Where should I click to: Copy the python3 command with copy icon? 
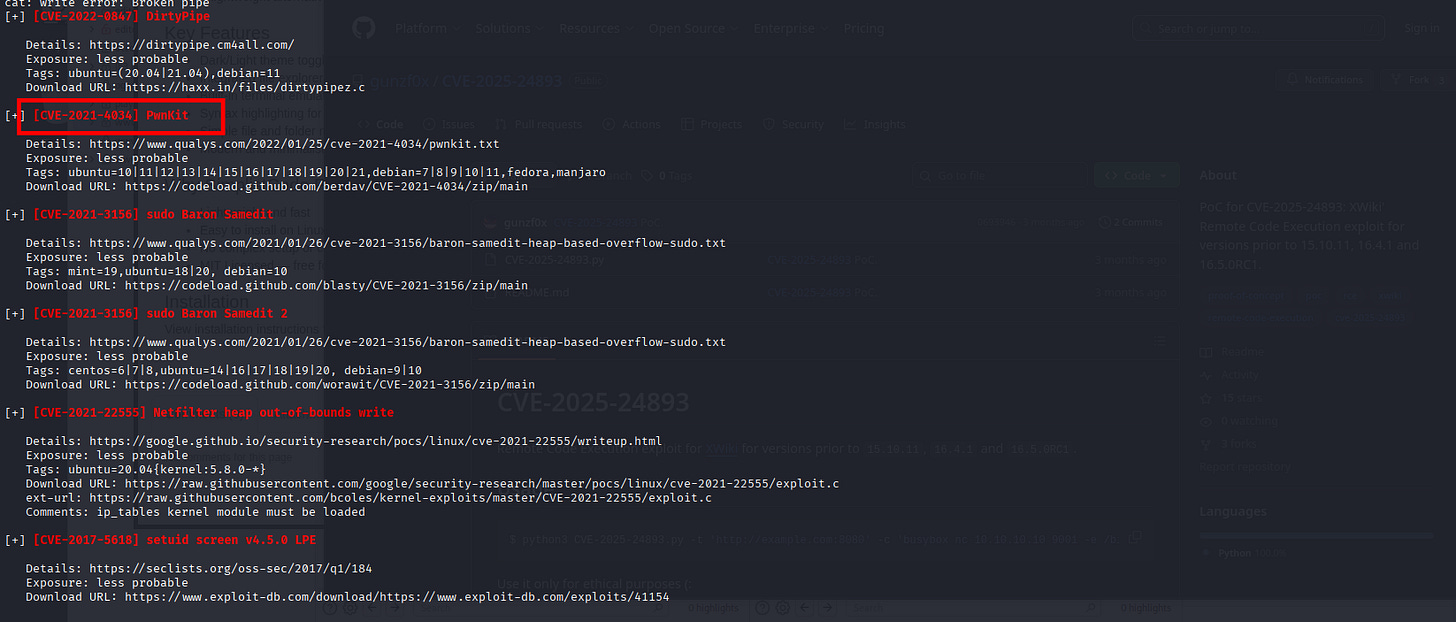1135,539
